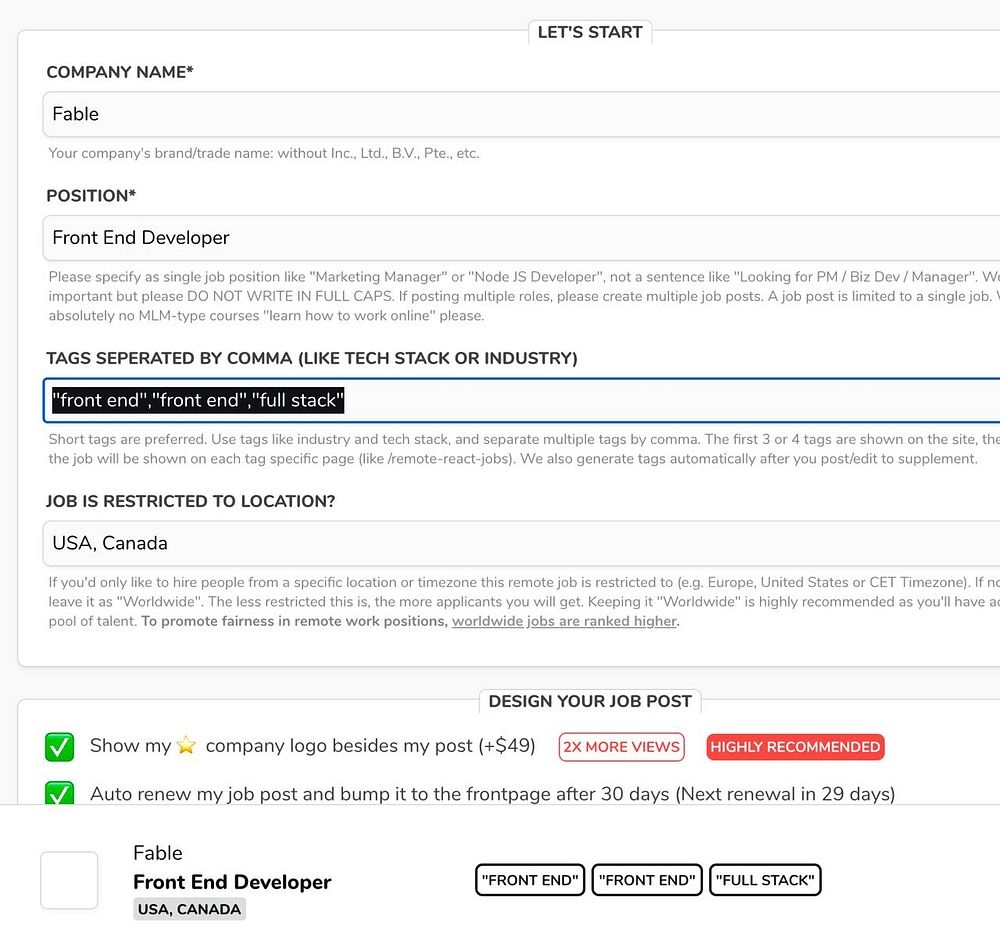Click Fable company name in preview bar

tap(158, 853)
